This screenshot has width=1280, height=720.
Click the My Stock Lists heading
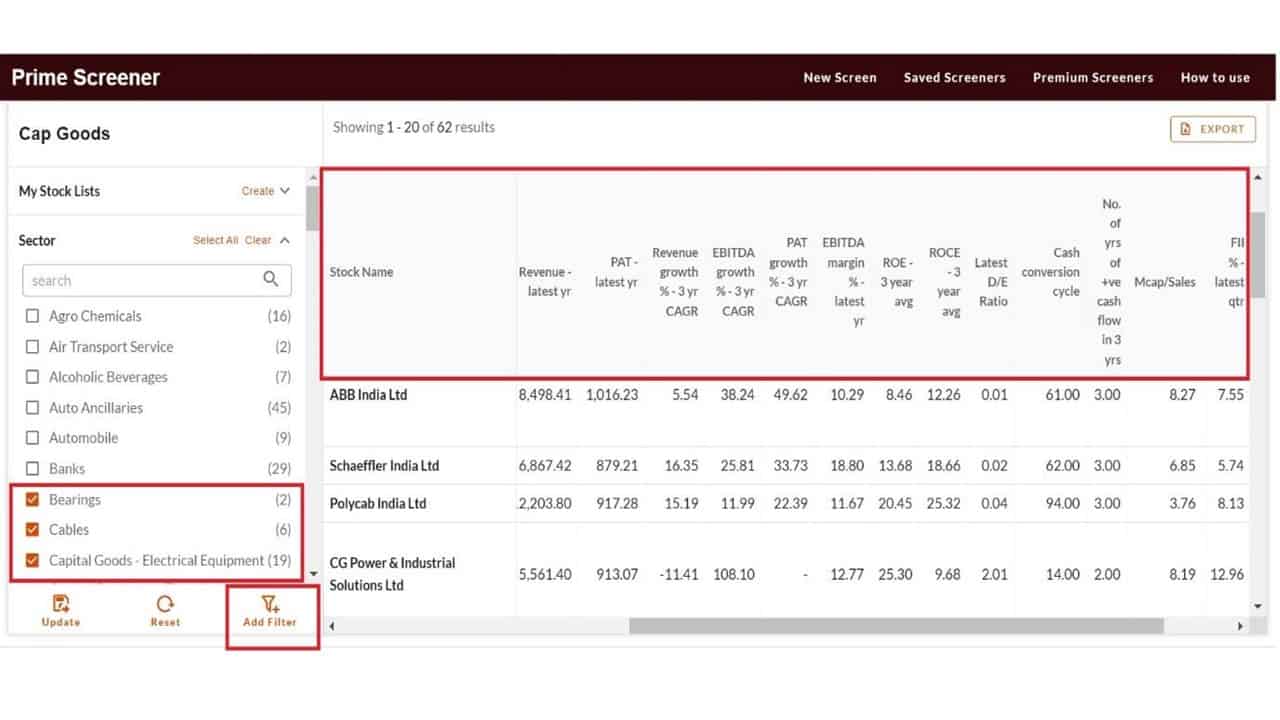pyautogui.click(x=59, y=191)
